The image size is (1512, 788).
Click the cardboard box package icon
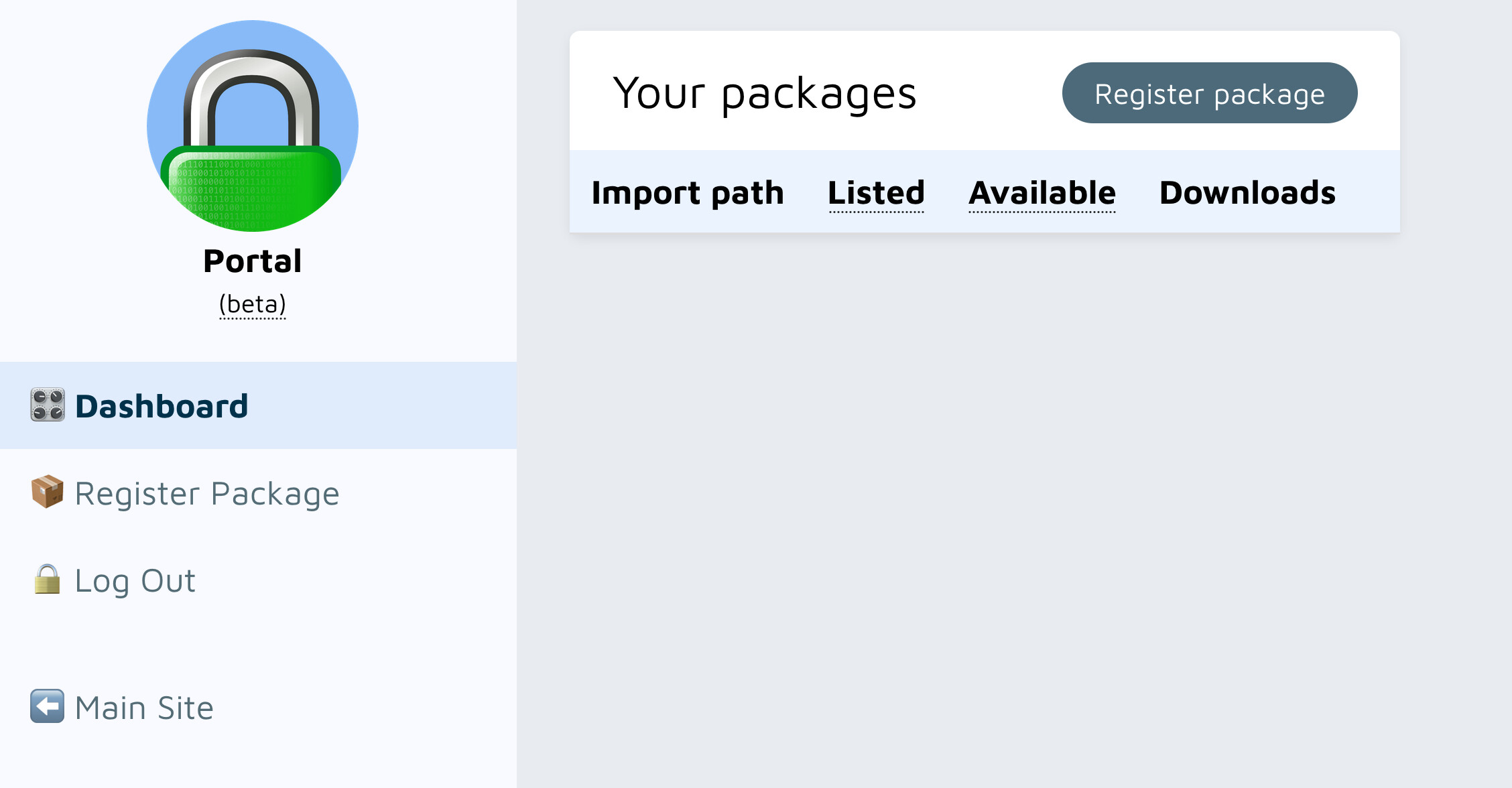pos(48,492)
